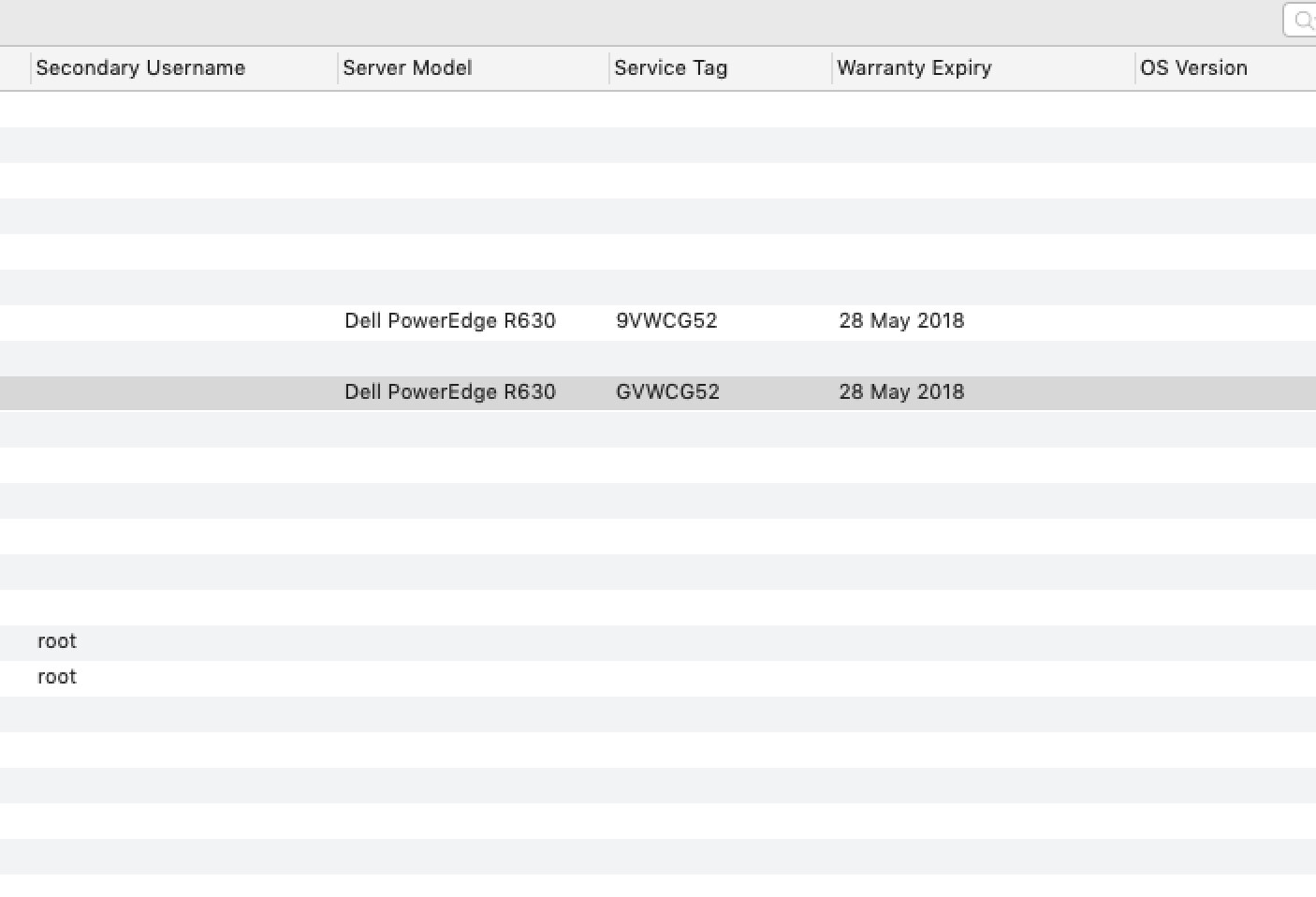The height and width of the screenshot is (897, 1316).
Task: Click Dell PowerEdge R630 in the GVWCG52 row
Action: point(449,392)
